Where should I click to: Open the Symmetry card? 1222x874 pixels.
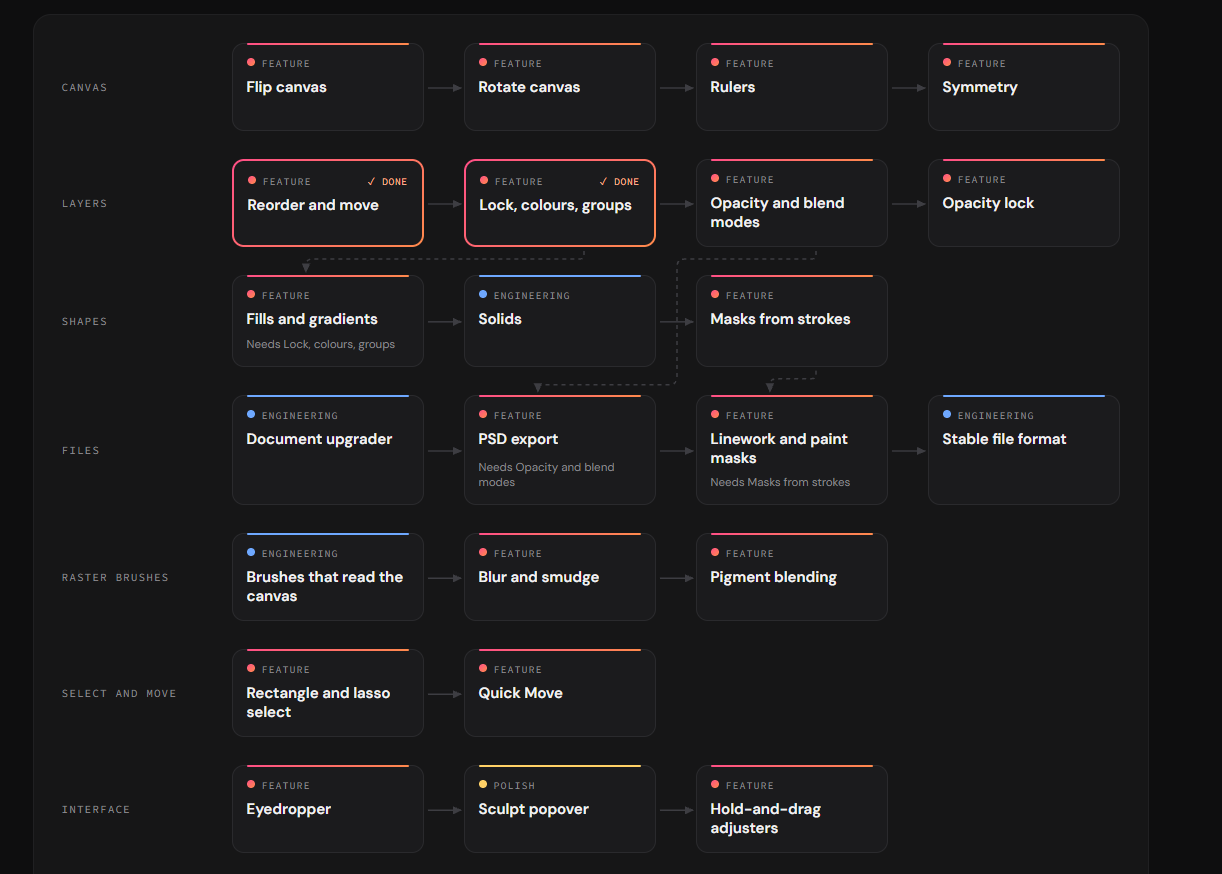coord(1024,87)
